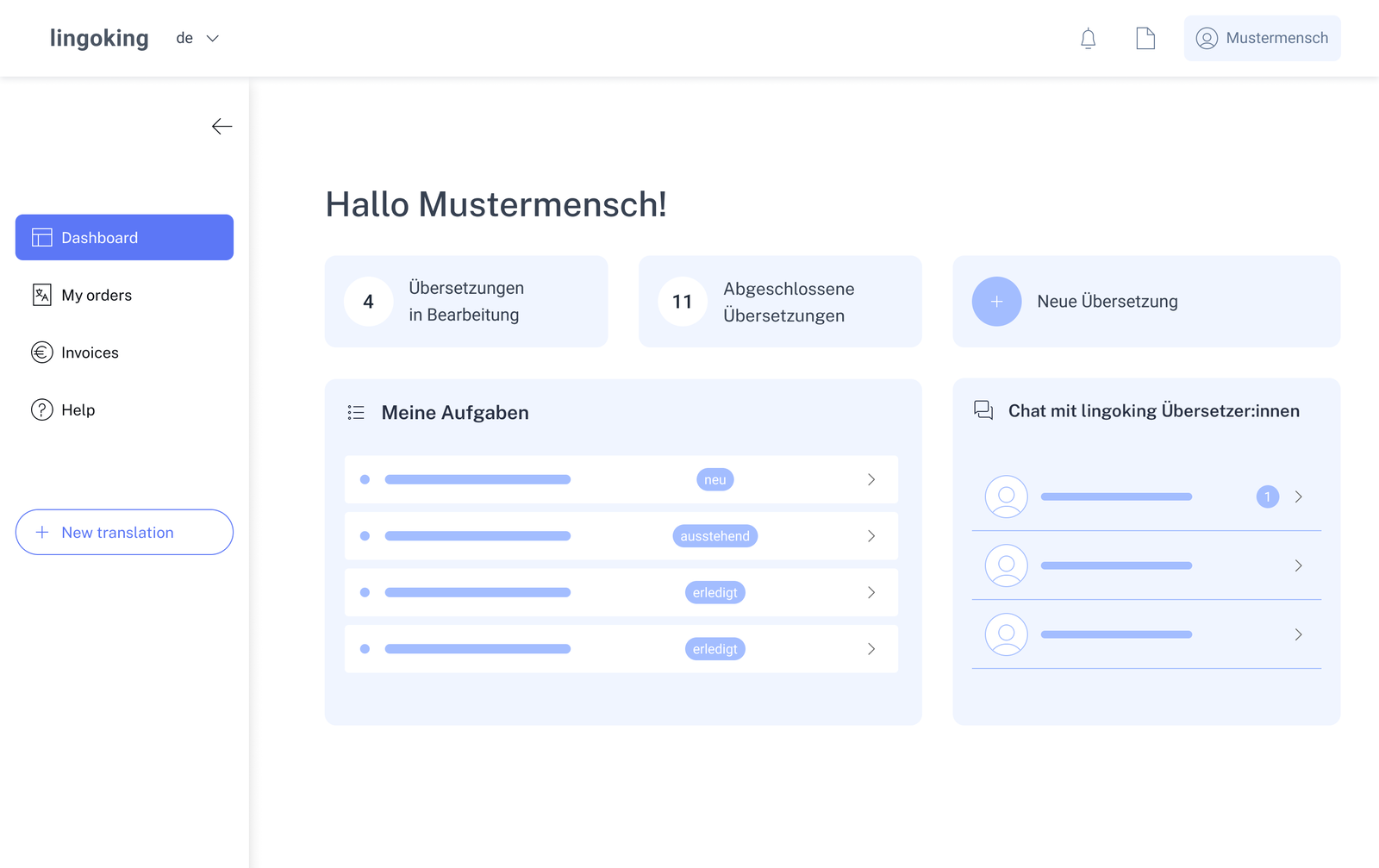Open Help in sidebar
The height and width of the screenshot is (868, 1379).
[x=124, y=410]
